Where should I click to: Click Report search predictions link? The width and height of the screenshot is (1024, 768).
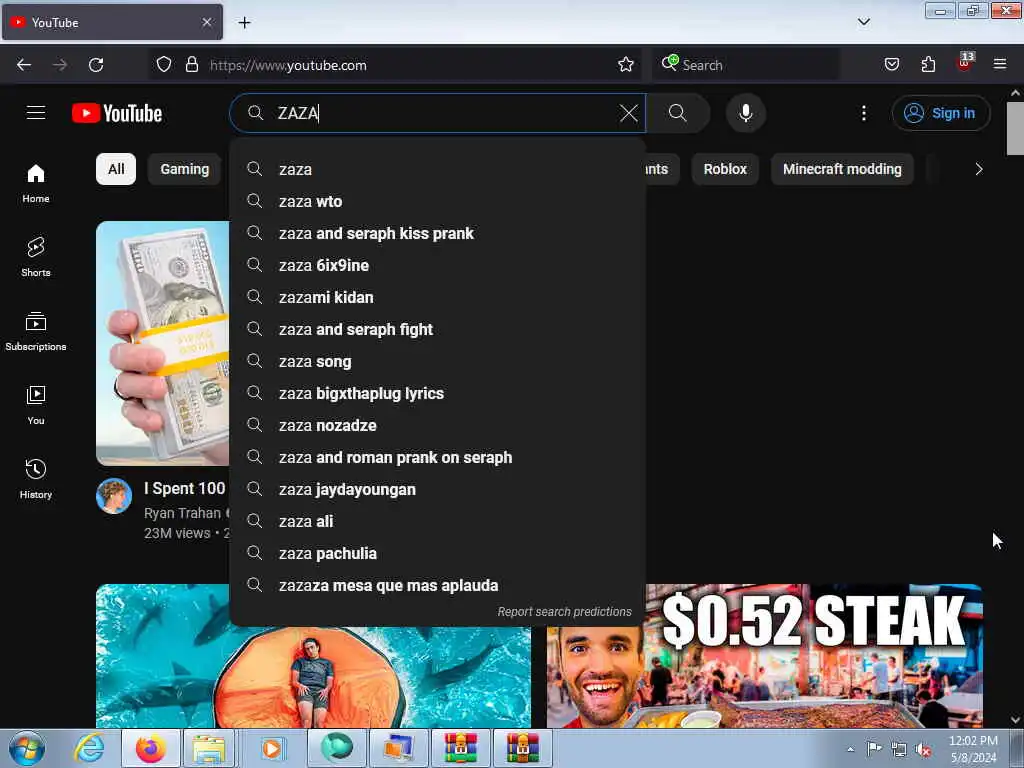tap(564, 612)
